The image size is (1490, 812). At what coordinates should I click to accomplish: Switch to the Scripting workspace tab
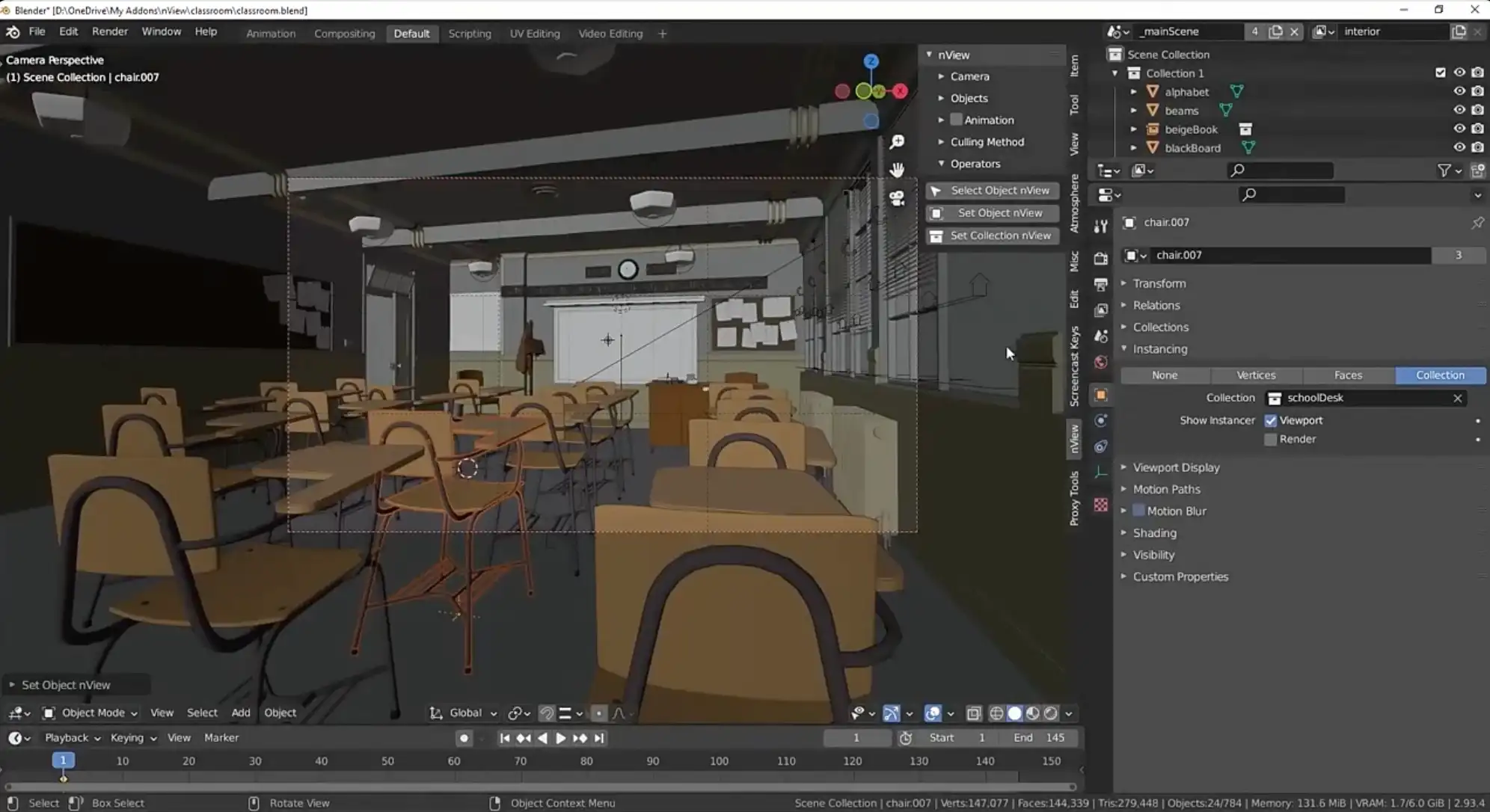(470, 33)
